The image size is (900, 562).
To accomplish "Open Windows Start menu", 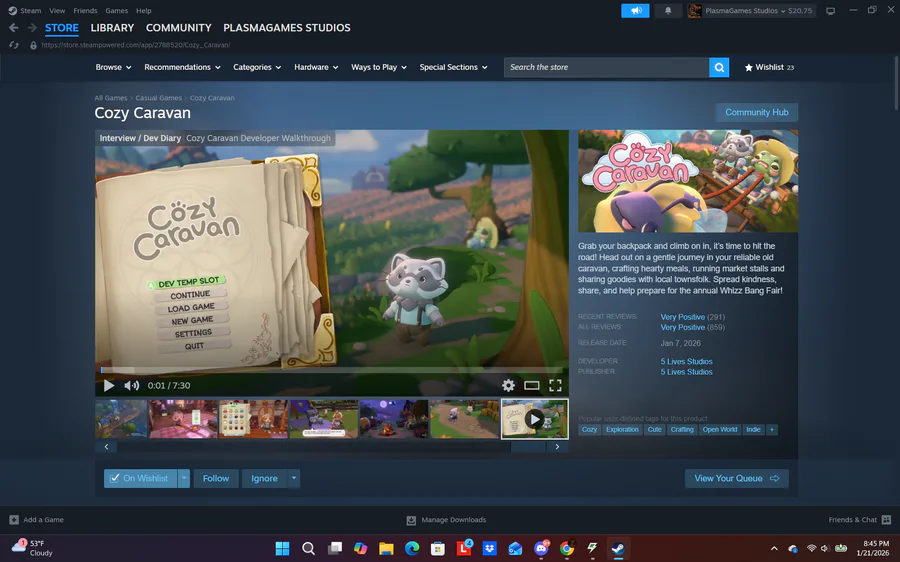I will pyautogui.click(x=282, y=548).
